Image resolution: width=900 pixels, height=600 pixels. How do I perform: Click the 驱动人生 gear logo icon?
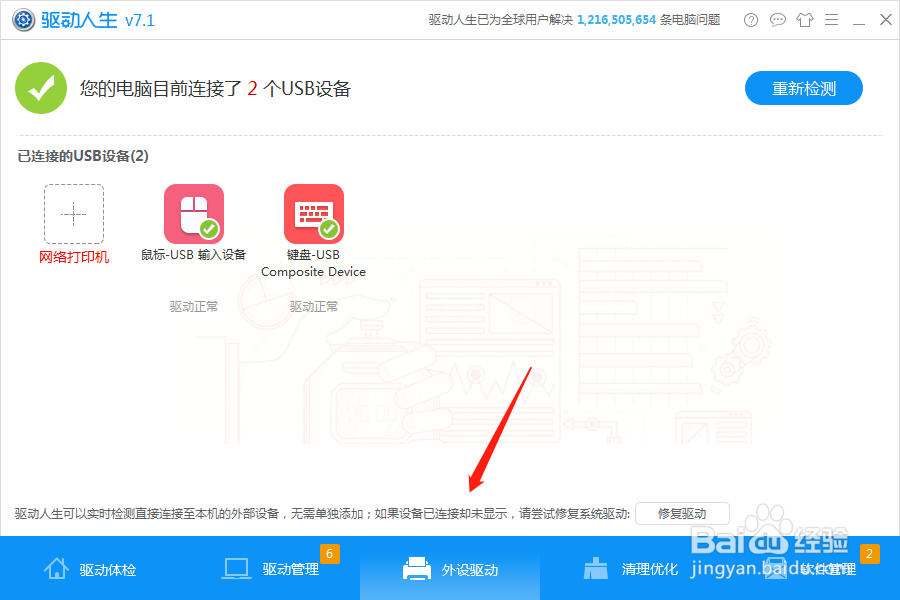tap(24, 20)
